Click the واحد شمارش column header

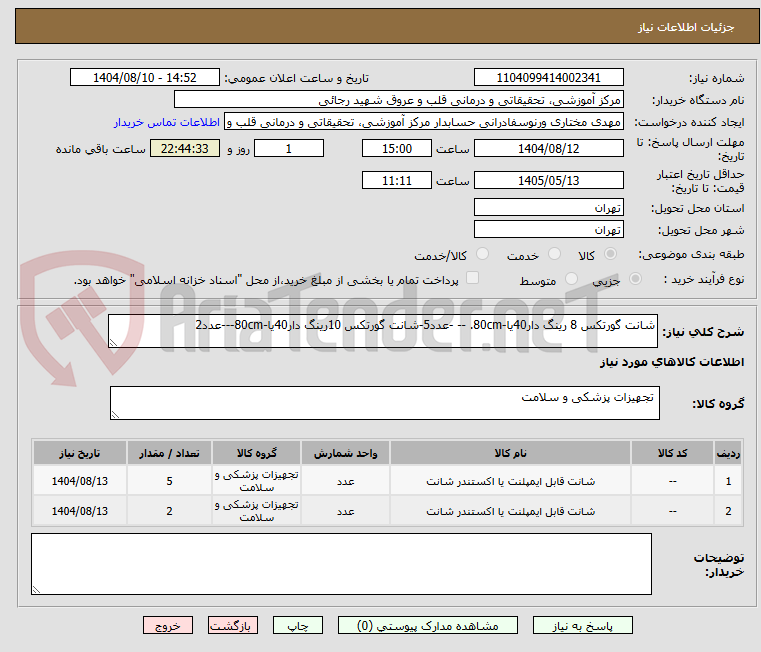(345, 453)
